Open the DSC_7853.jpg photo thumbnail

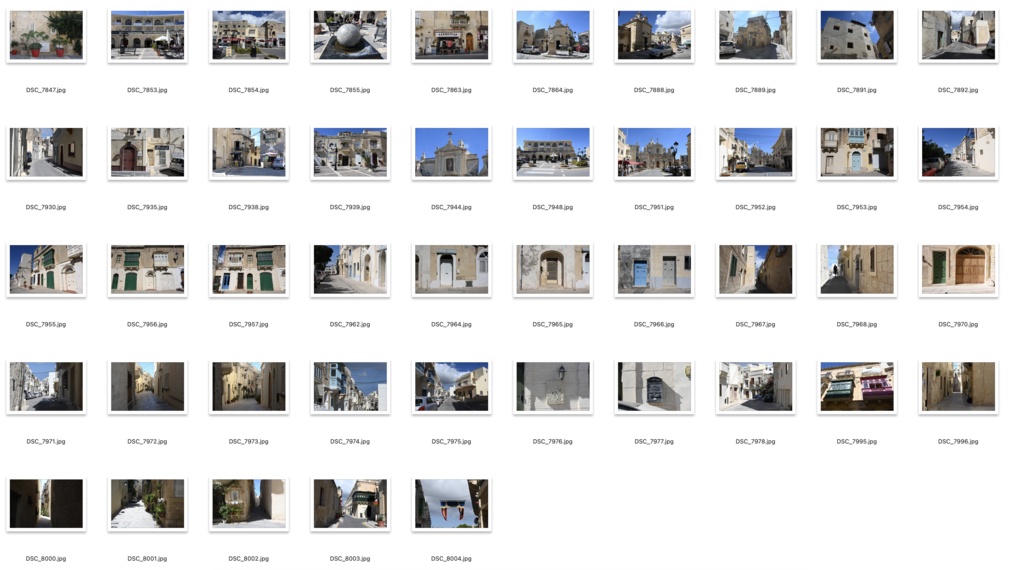point(148,35)
